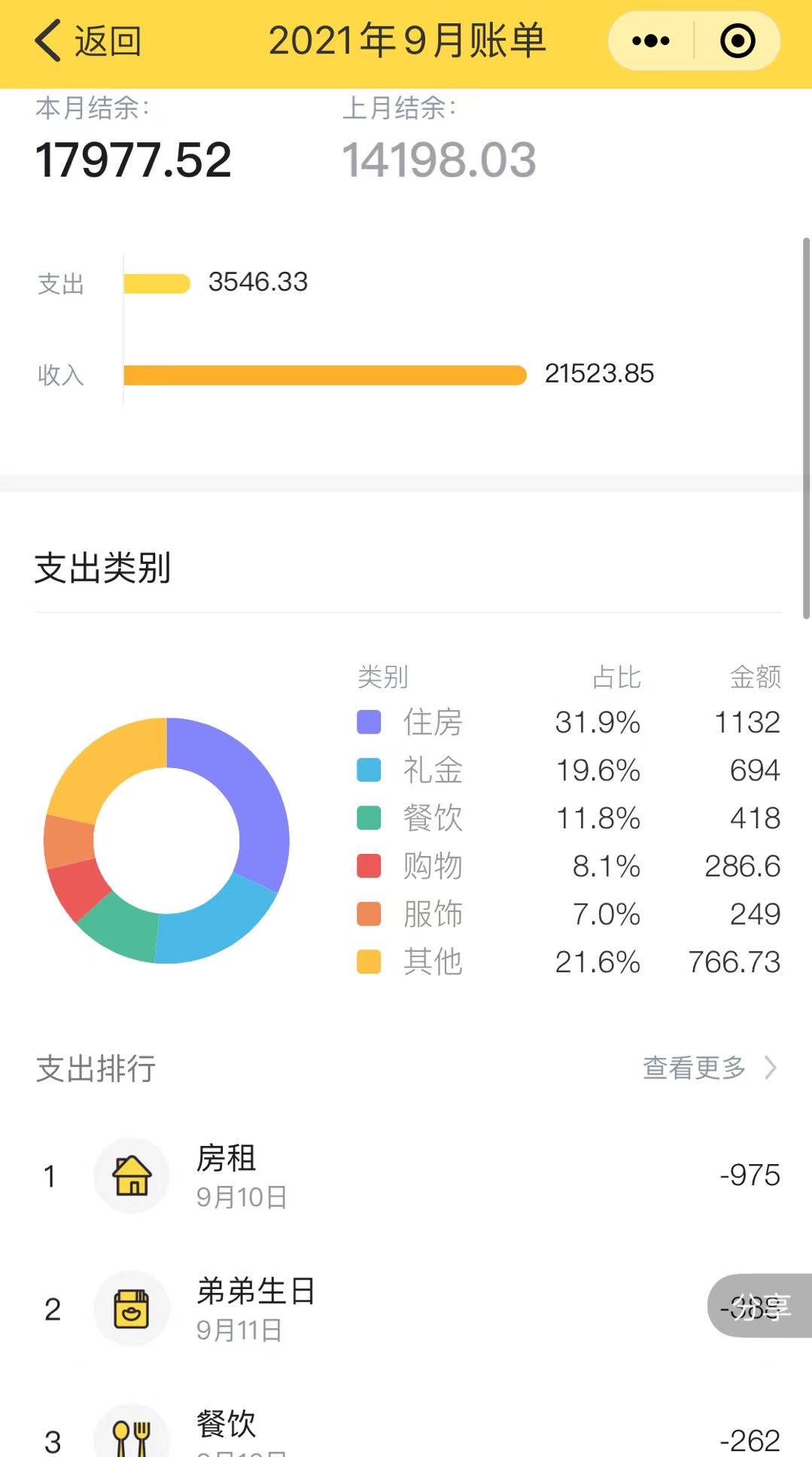Tap 查看更多 to see more rankings
This screenshot has width=812, height=1457.
[x=694, y=1067]
